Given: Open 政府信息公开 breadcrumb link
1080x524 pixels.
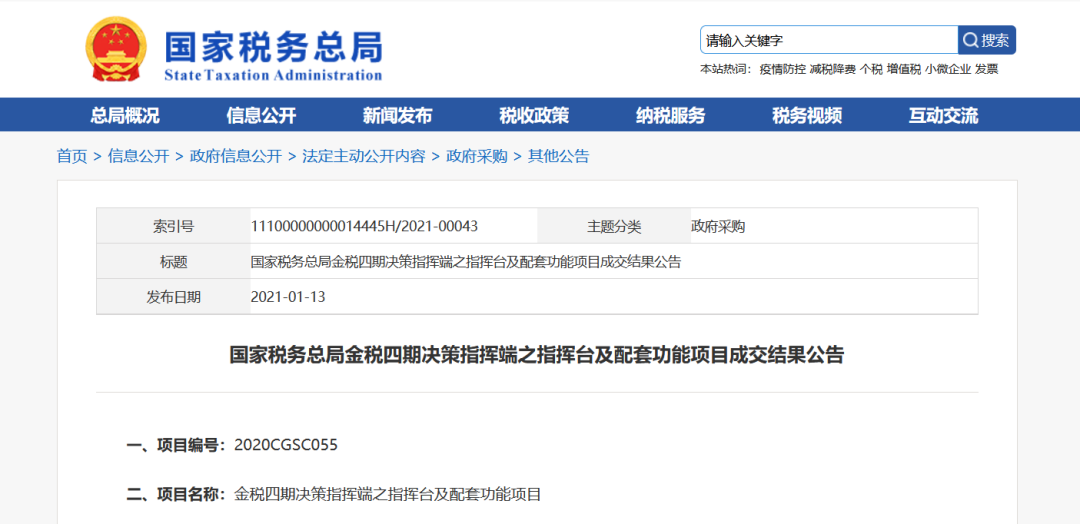Looking at the screenshot, I should (x=236, y=156).
